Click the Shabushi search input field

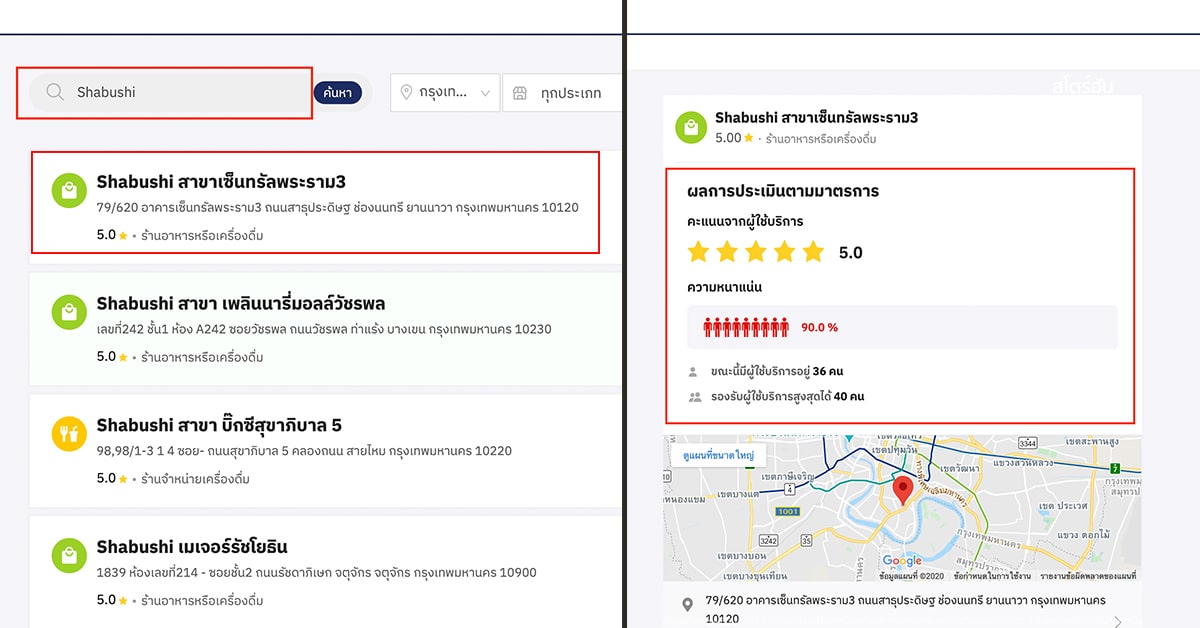pyautogui.click(x=170, y=92)
